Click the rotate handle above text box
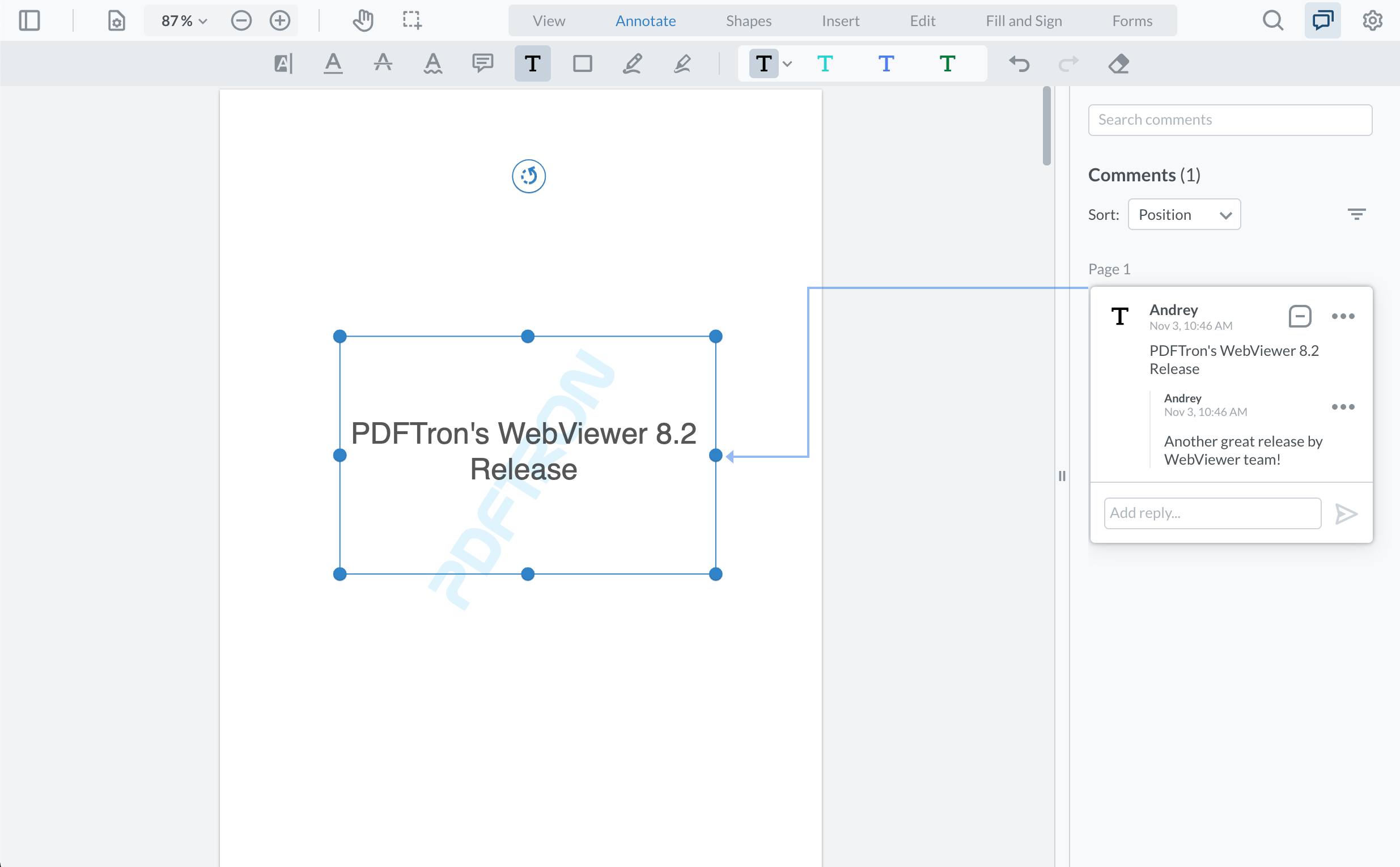The width and height of the screenshot is (1400, 867). [x=528, y=176]
